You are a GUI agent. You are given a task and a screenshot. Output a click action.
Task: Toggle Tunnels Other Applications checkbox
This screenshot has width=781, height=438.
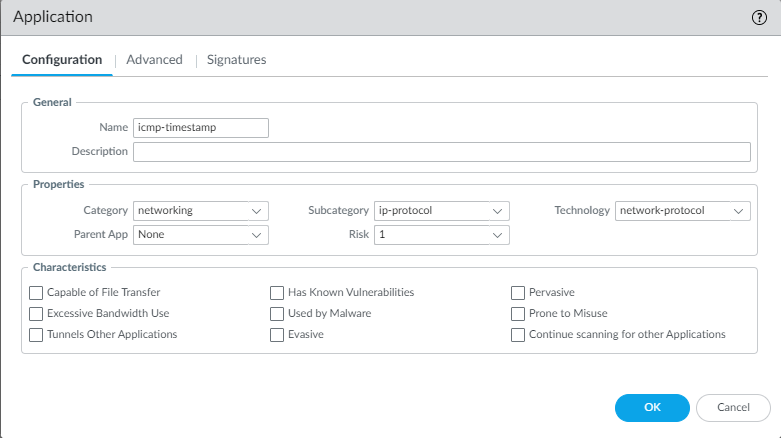click(x=37, y=335)
